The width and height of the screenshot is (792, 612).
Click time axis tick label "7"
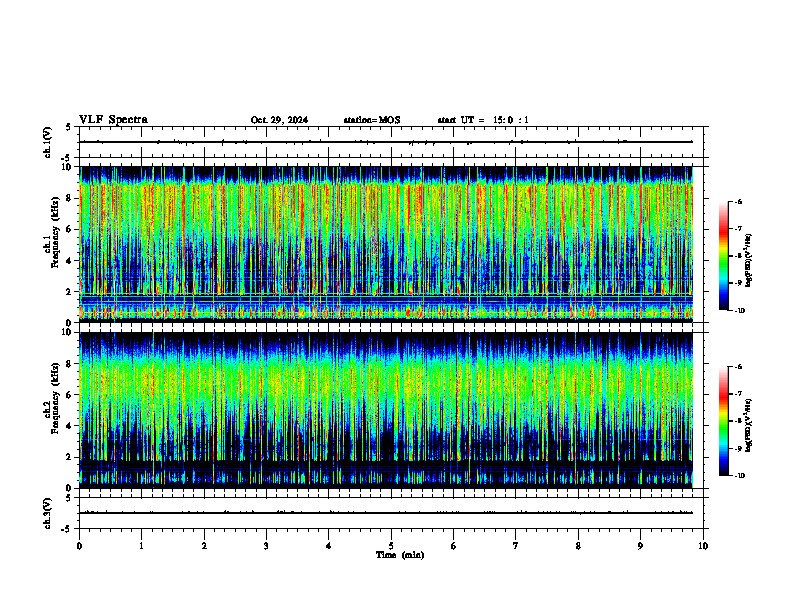tap(516, 546)
